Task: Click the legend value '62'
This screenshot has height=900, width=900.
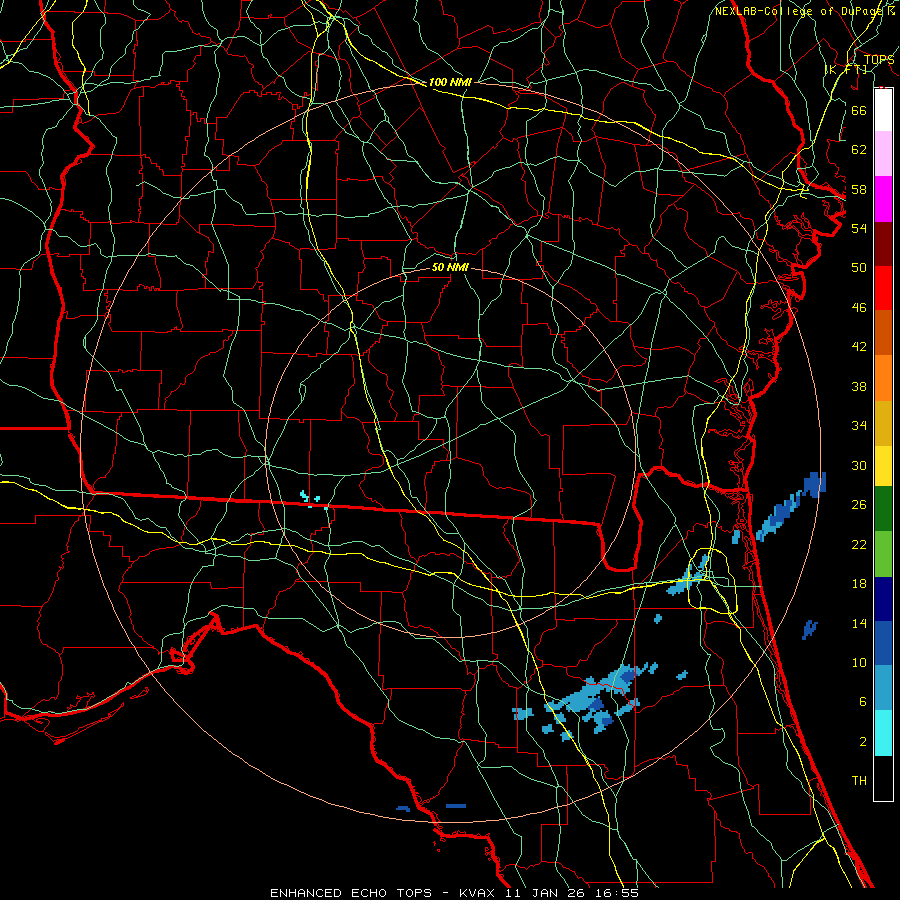Action: (859, 150)
